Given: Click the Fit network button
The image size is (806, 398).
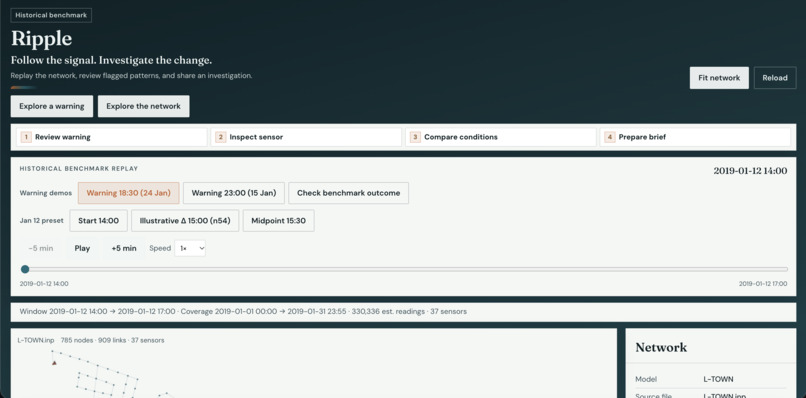Looking at the screenshot, I should coord(719,78).
